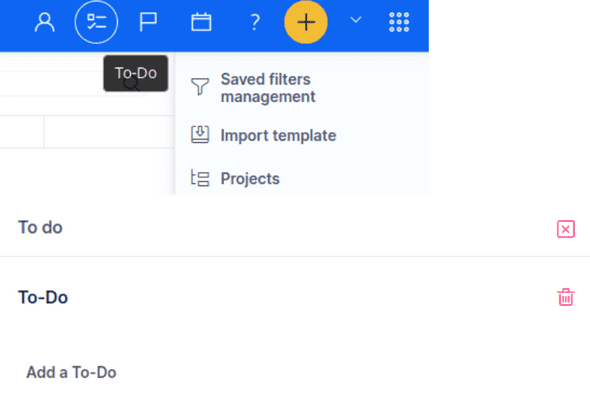Click the yellow plus button

[306, 22]
